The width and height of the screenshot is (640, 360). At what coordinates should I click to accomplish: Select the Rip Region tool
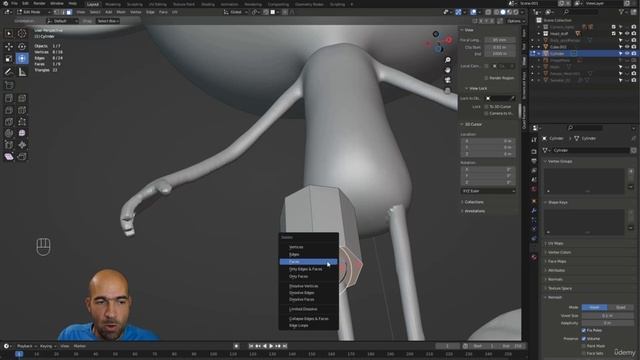(x=22, y=157)
